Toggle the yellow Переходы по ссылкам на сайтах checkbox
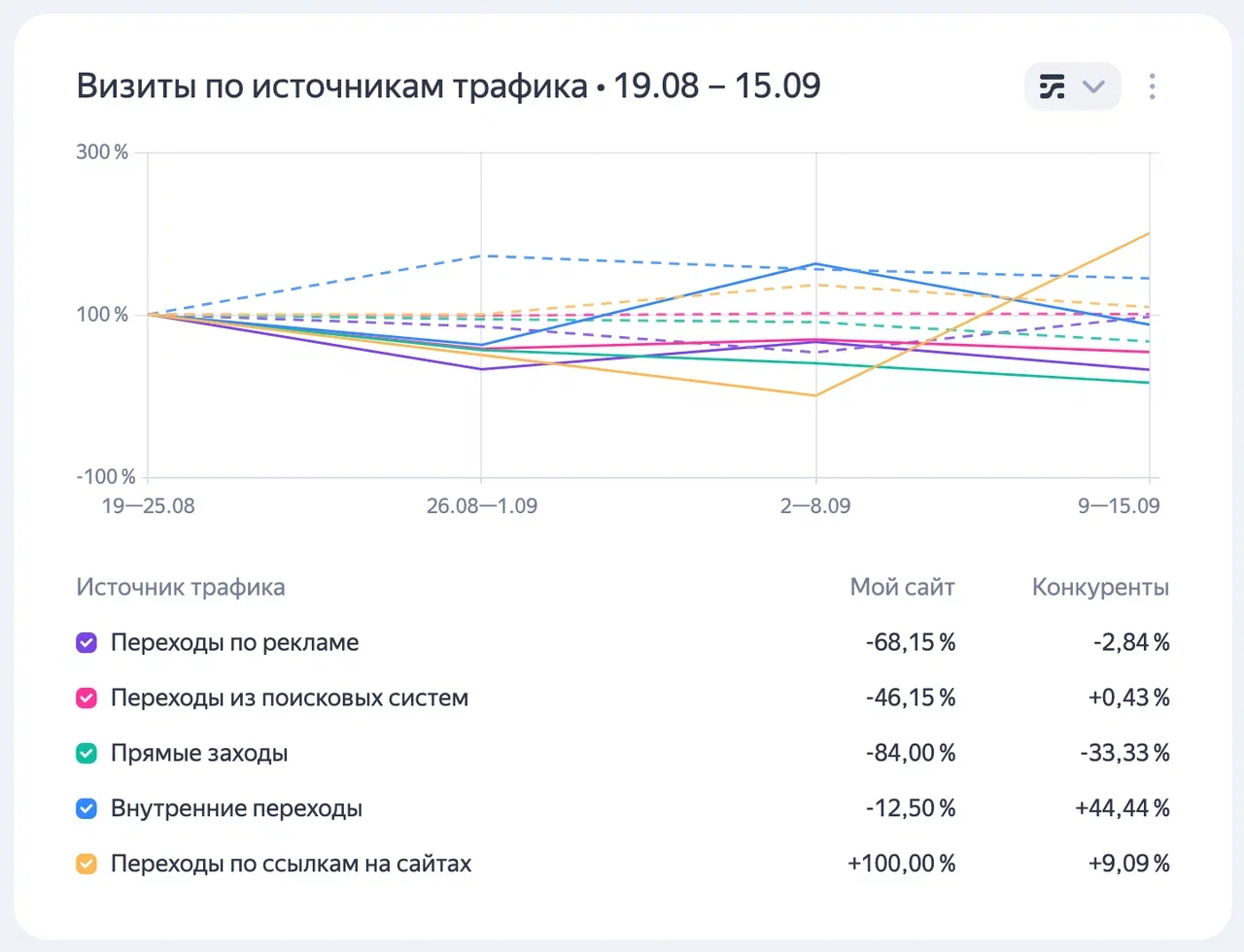Screen dimensions: 1244x952 [86, 865]
